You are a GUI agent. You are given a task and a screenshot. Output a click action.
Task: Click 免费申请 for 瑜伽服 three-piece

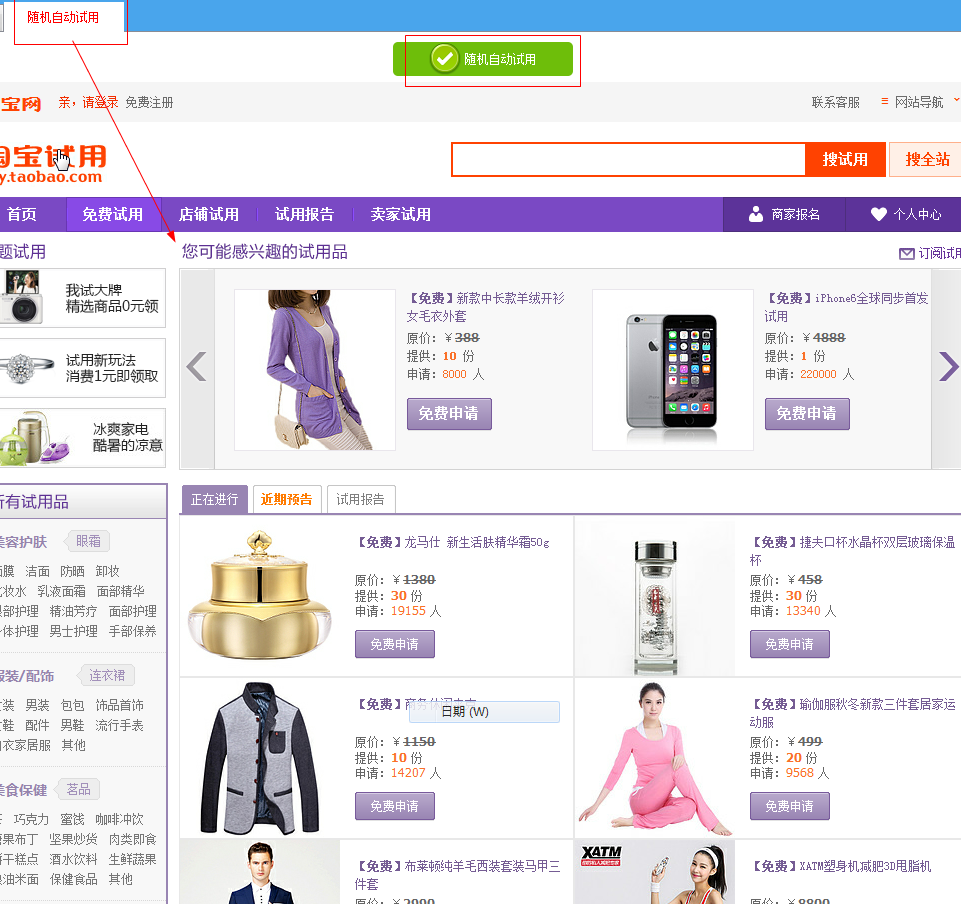tap(789, 806)
